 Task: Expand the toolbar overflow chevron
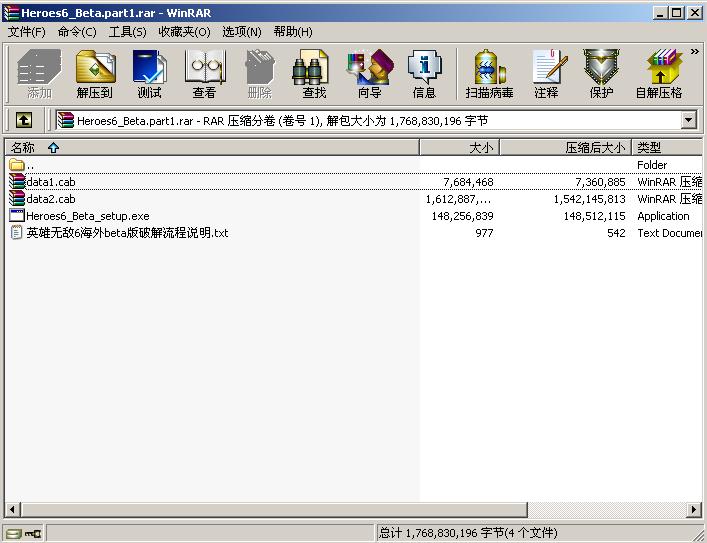tap(694, 52)
